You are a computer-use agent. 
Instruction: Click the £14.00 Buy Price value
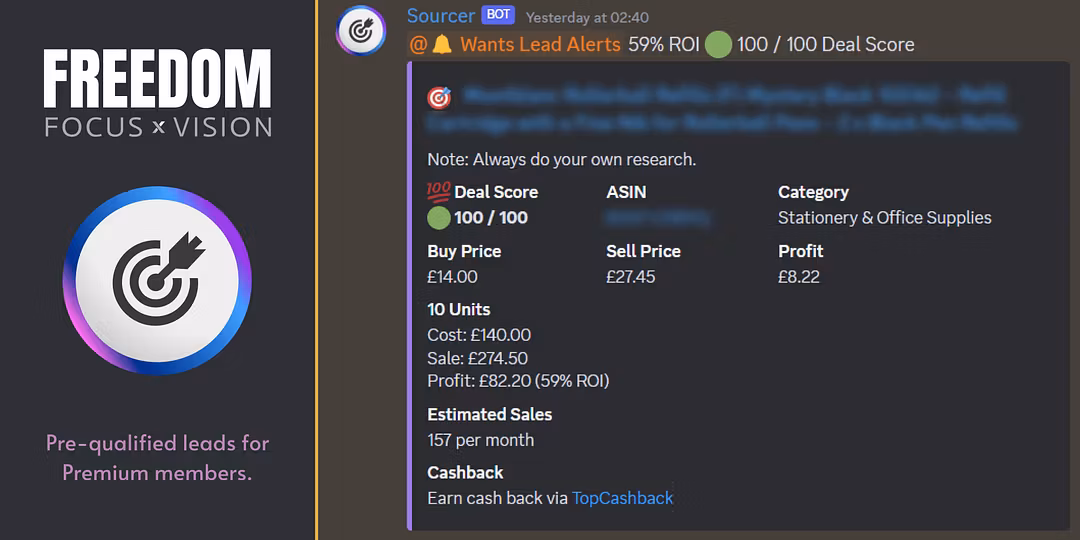tap(452, 277)
